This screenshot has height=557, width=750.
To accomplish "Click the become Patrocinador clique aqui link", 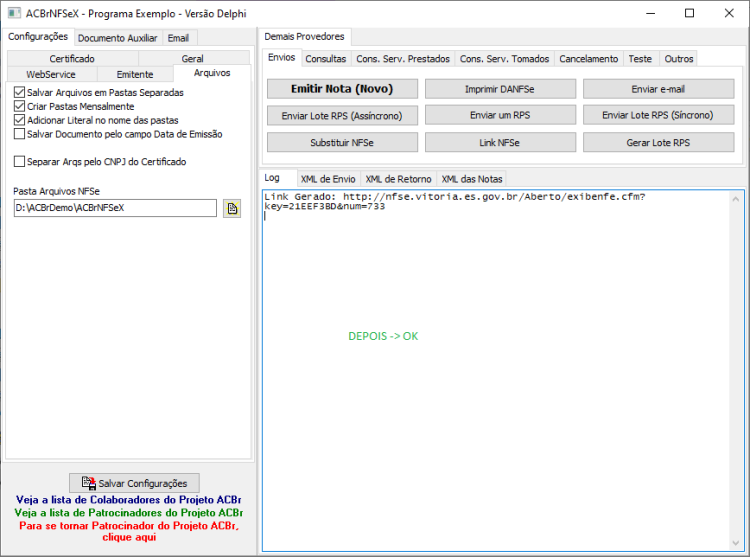I will click(x=129, y=531).
